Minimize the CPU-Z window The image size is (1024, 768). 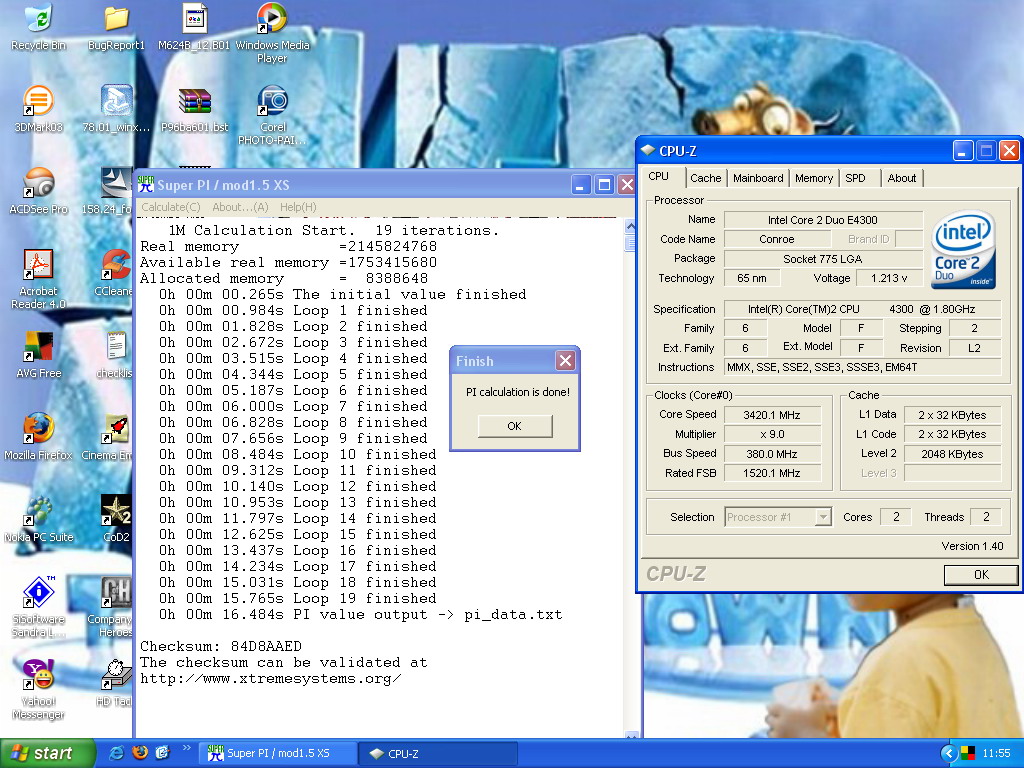(x=963, y=152)
